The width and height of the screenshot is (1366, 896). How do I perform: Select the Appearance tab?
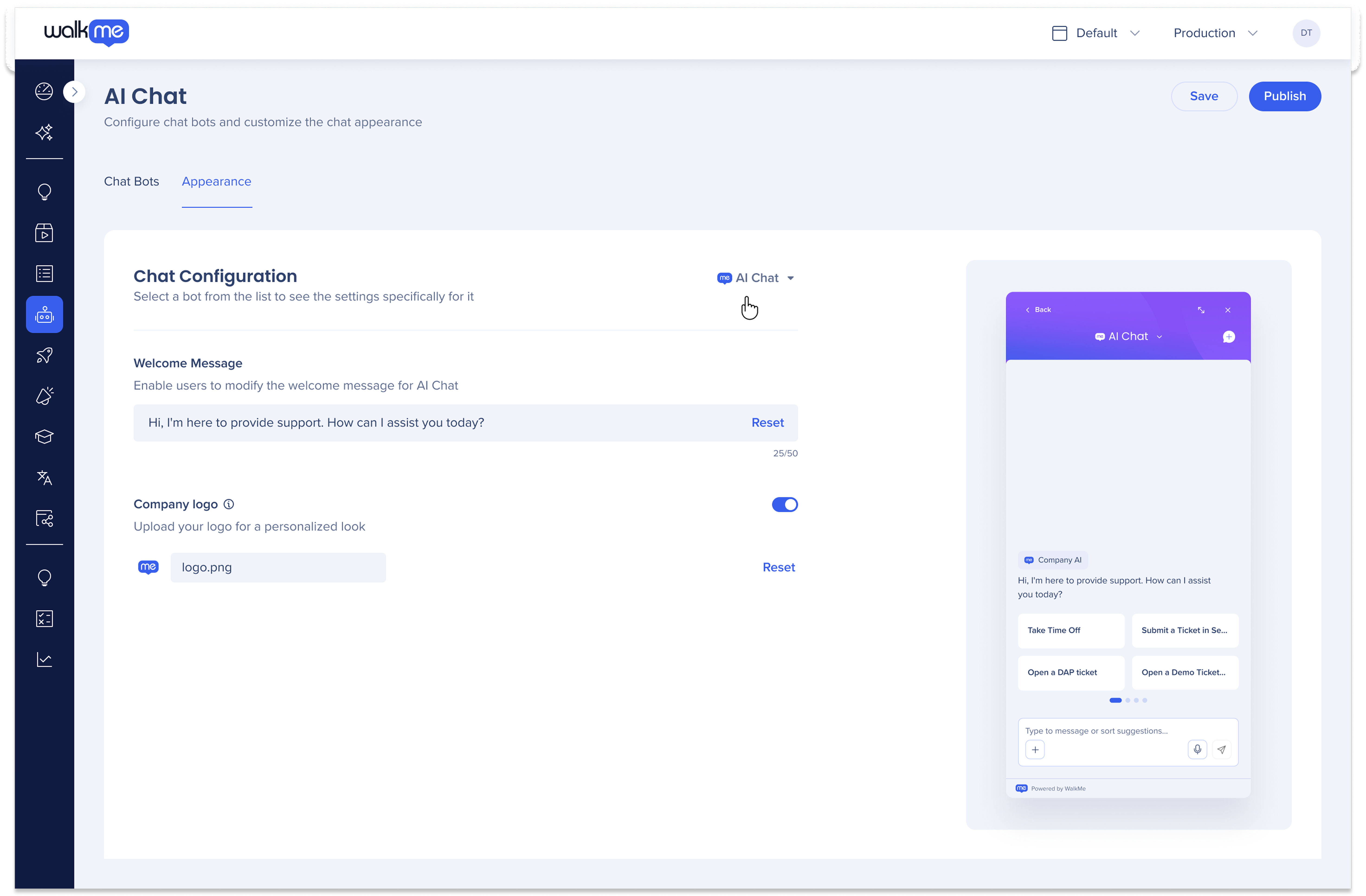[216, 181]
